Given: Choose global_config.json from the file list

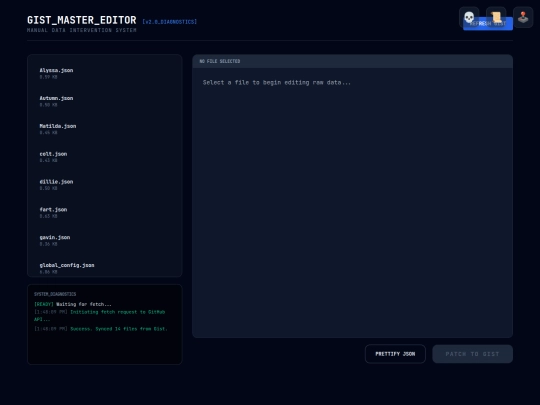Looking at the screenshot, I should tap(104, 268).
